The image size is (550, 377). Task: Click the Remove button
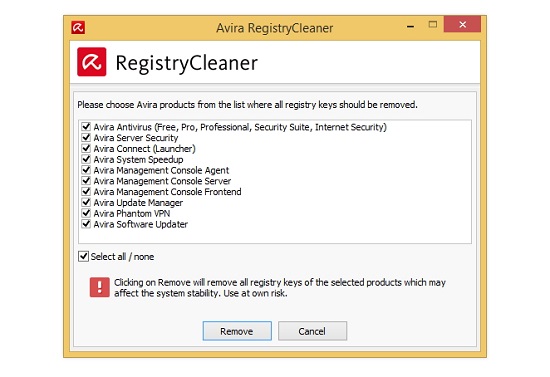pyautogui.click(x=237, y=331)
